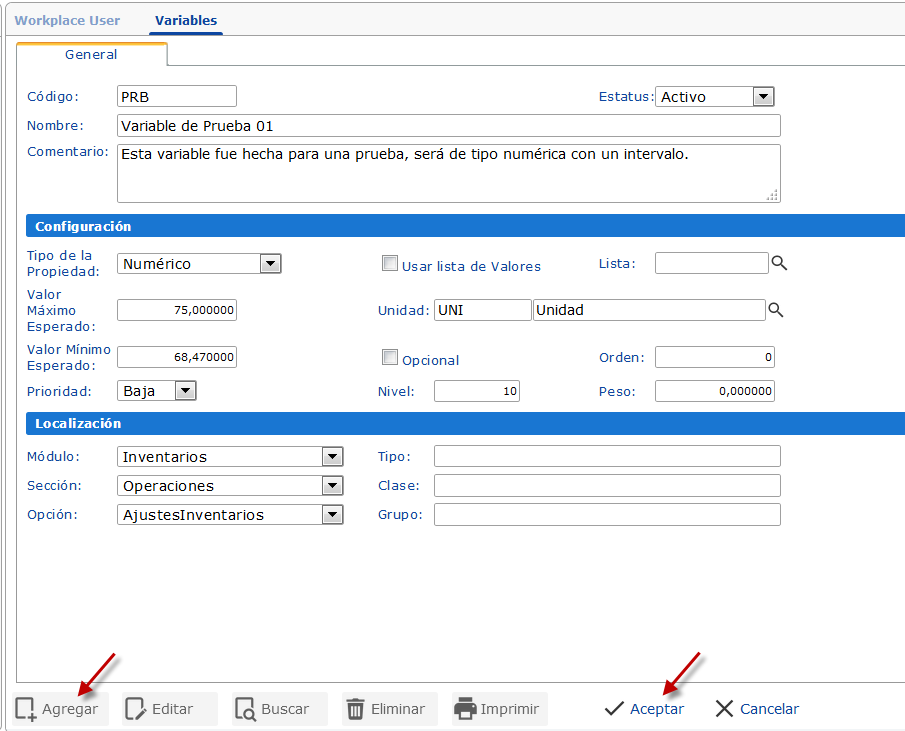Expand the Estatus dropdown
The image size is (905, 731).
[x=763, y=97]
